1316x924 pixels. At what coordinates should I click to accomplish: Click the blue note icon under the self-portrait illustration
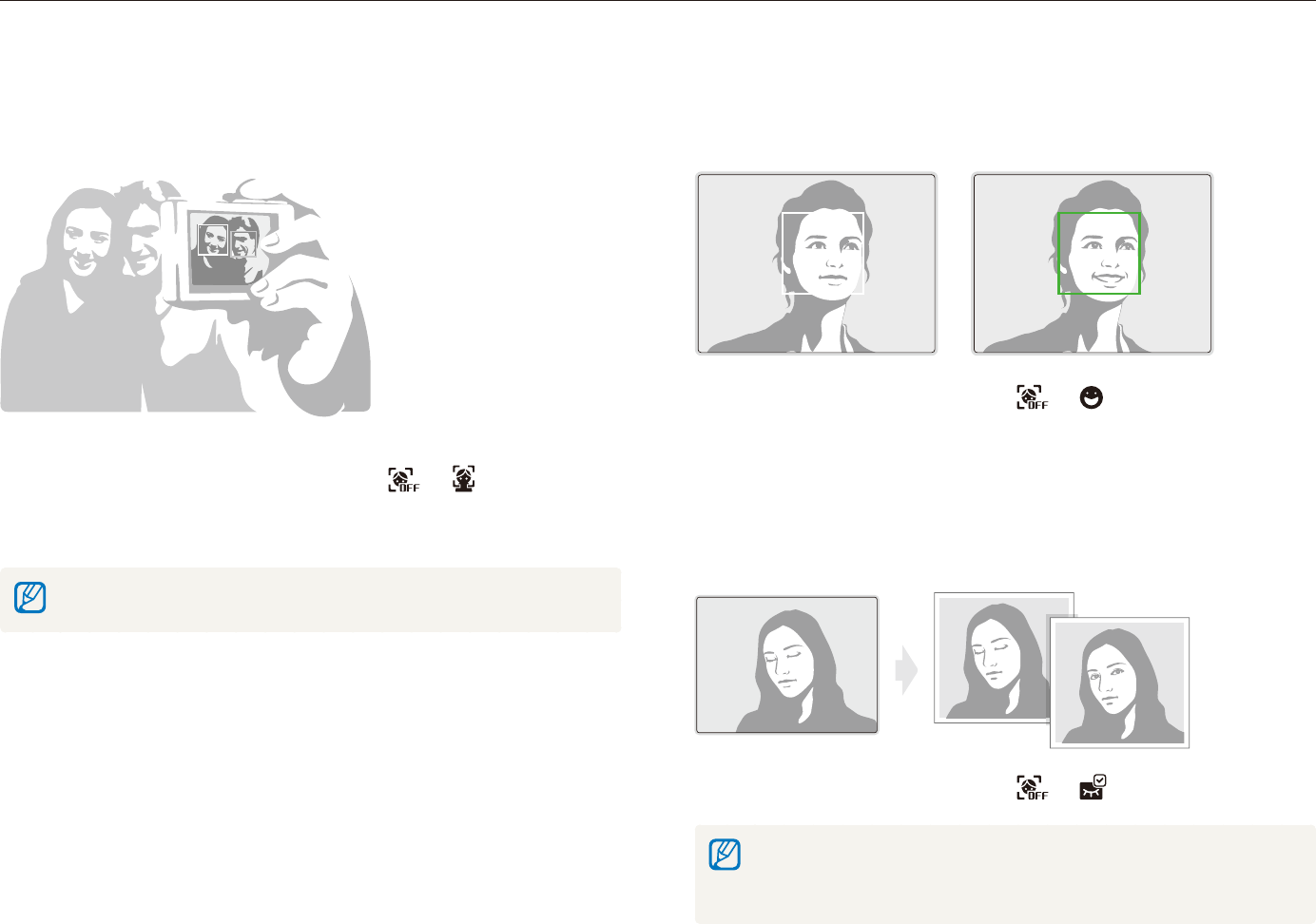click(30, 598)
